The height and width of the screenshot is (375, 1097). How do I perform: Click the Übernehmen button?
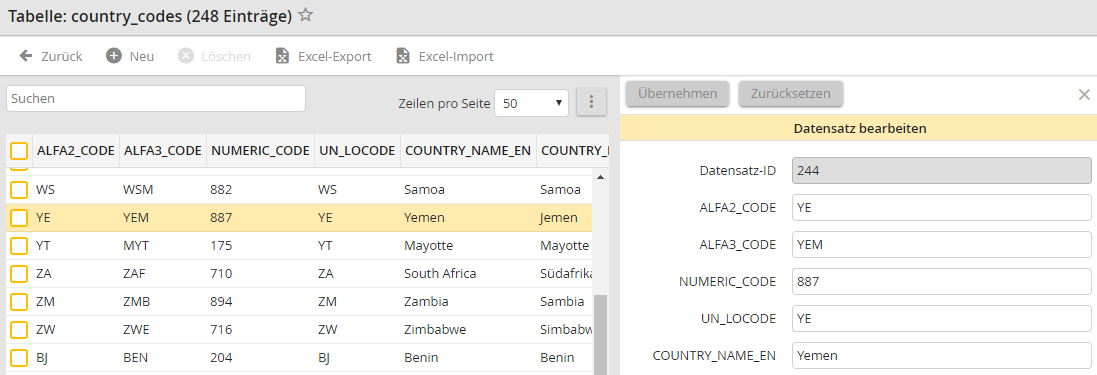[677, 94]
